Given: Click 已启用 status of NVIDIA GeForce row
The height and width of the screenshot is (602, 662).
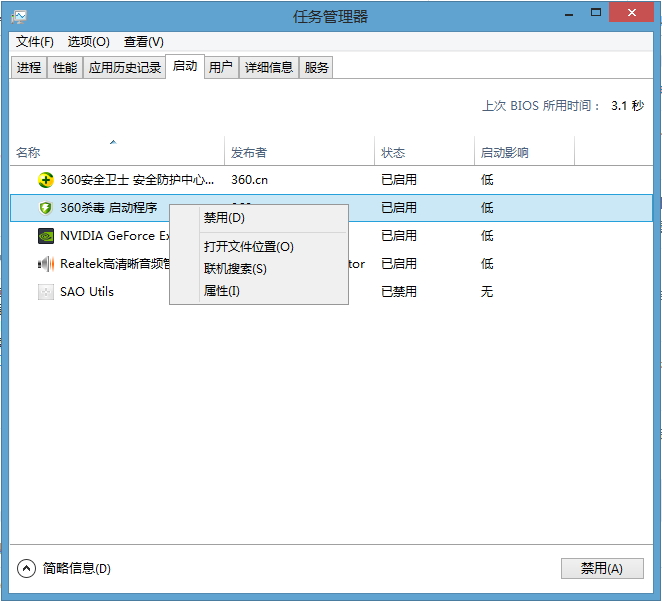Looking at the screenshot, I should click(x=399, y=236).
